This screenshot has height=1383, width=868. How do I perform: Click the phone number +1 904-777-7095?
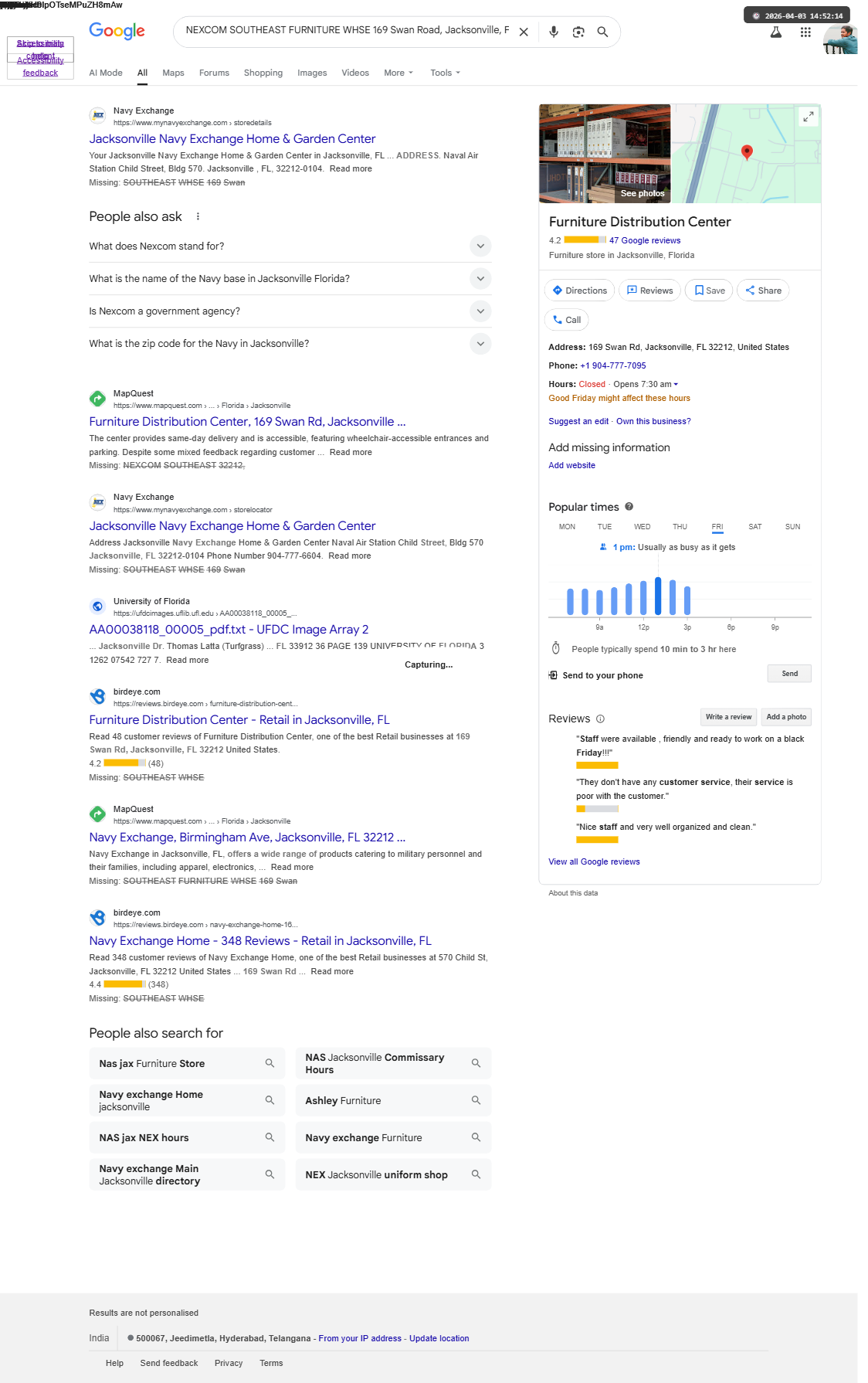[x=613, y=365]
